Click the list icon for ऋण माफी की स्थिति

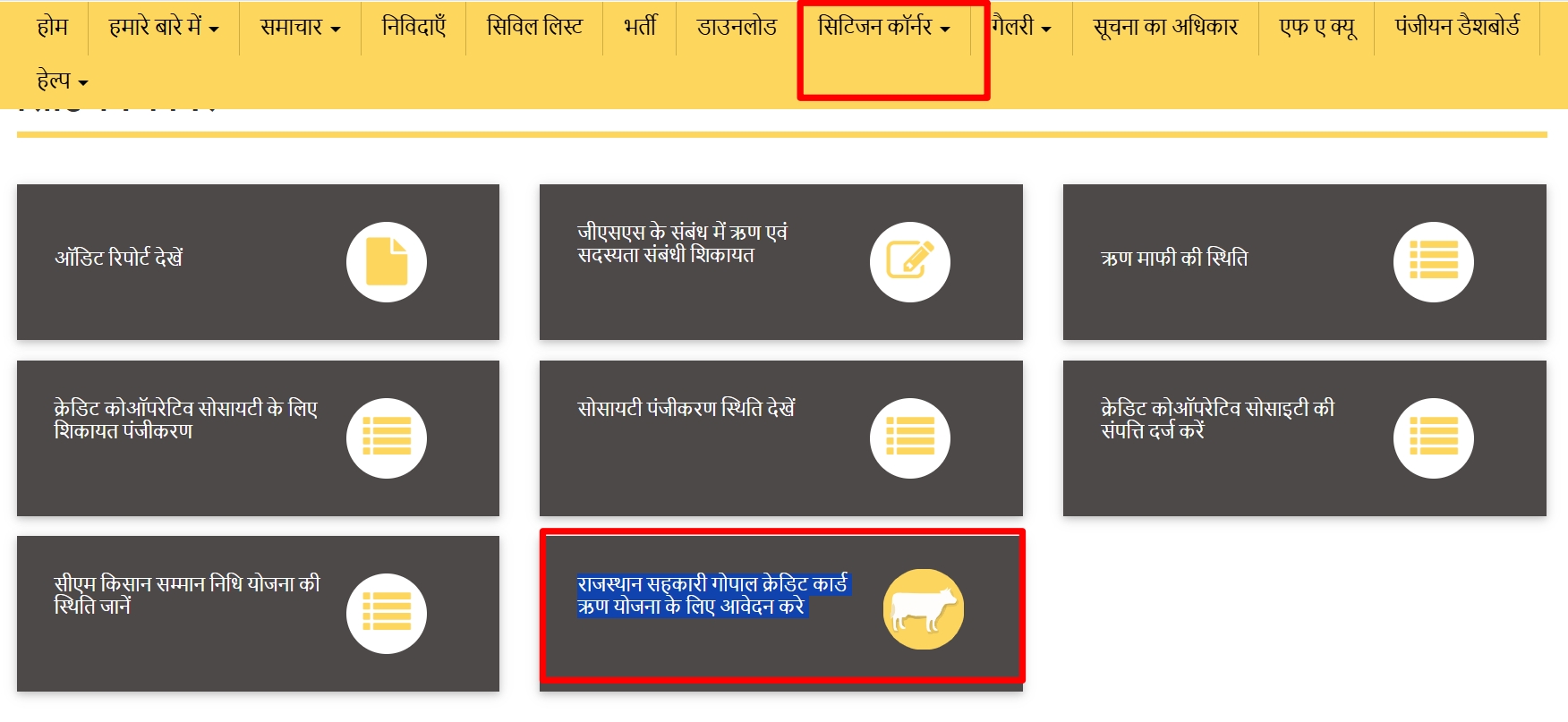[1433, 262]
